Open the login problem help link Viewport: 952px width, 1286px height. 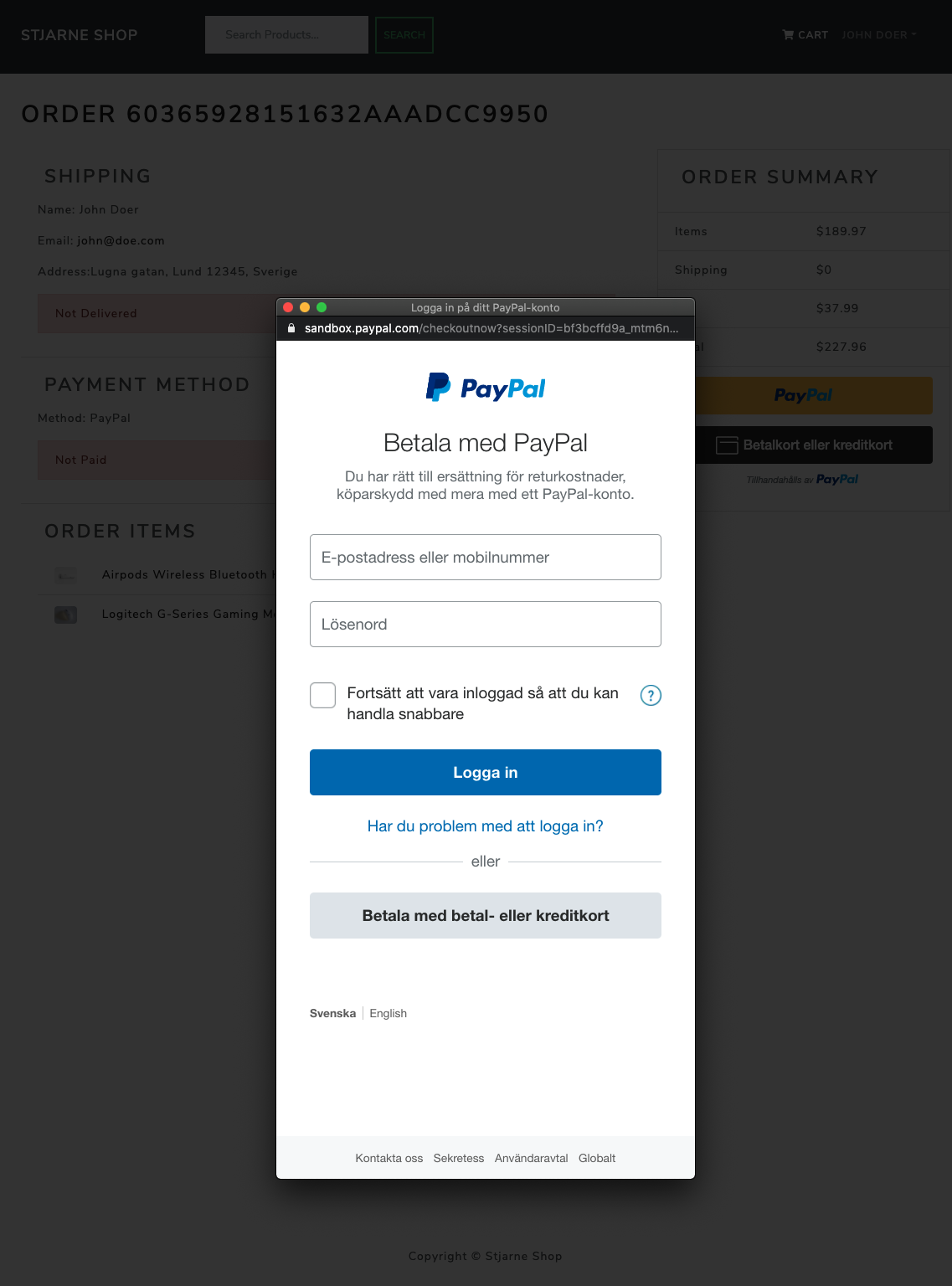486,826
